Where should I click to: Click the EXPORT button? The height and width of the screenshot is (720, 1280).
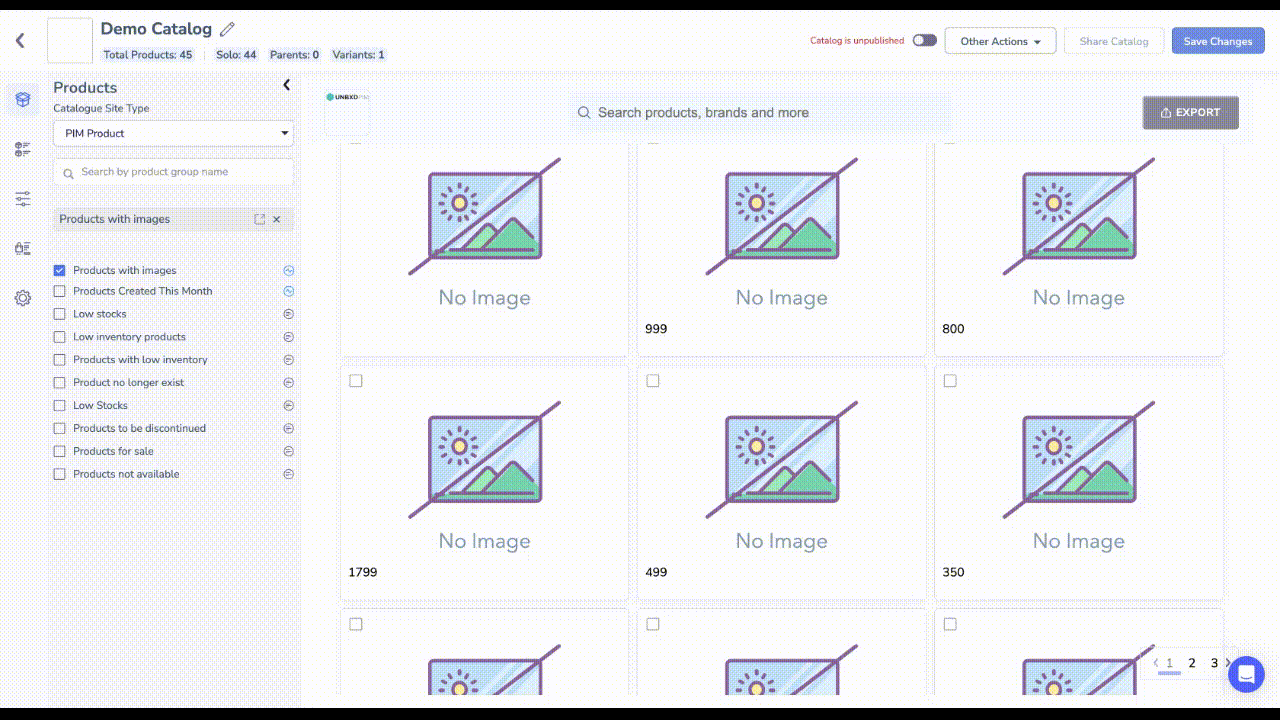pyautogui.click(x=1191, y=113)
